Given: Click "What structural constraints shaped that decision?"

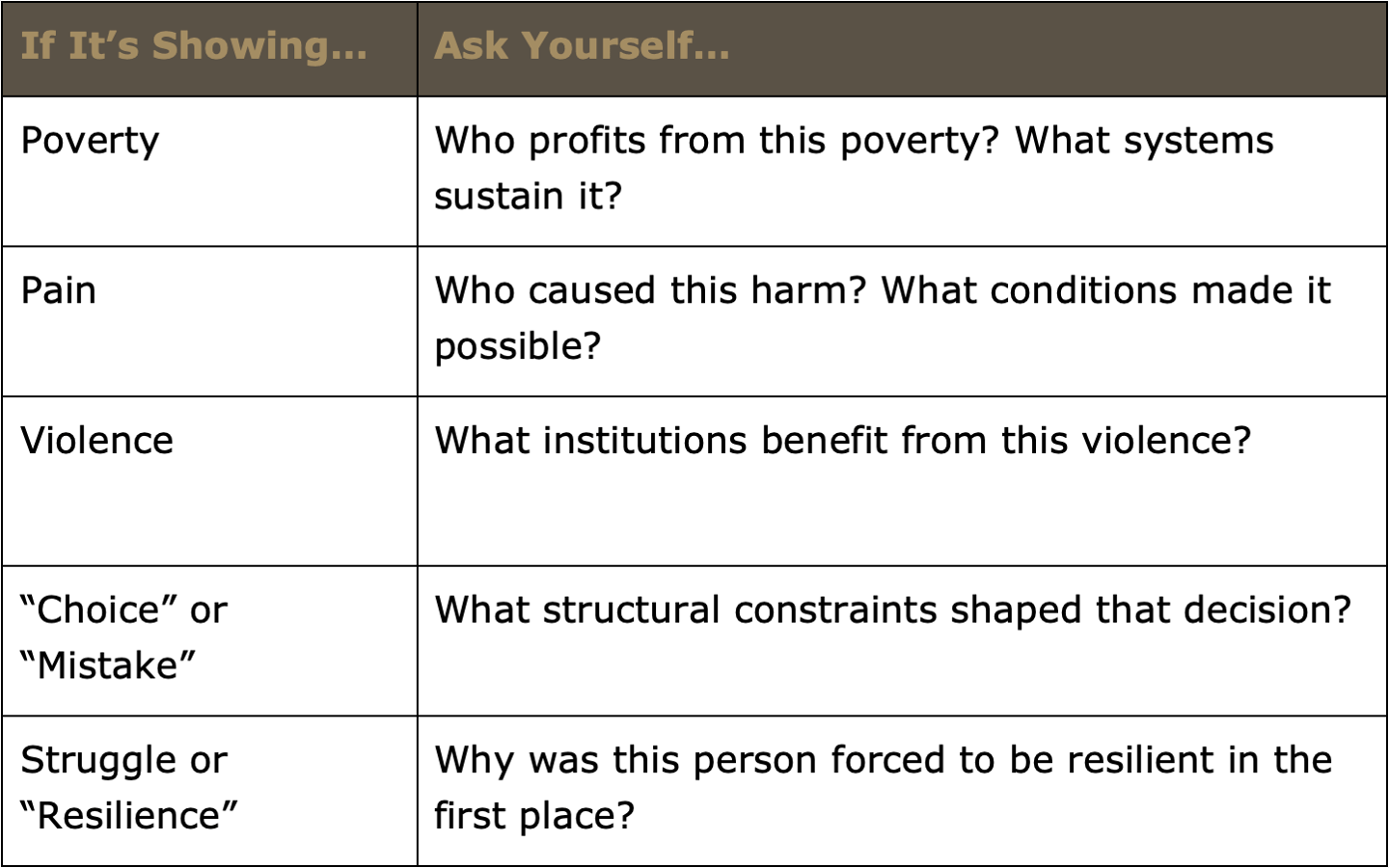Looking at the screenshot, I should 893,611.
